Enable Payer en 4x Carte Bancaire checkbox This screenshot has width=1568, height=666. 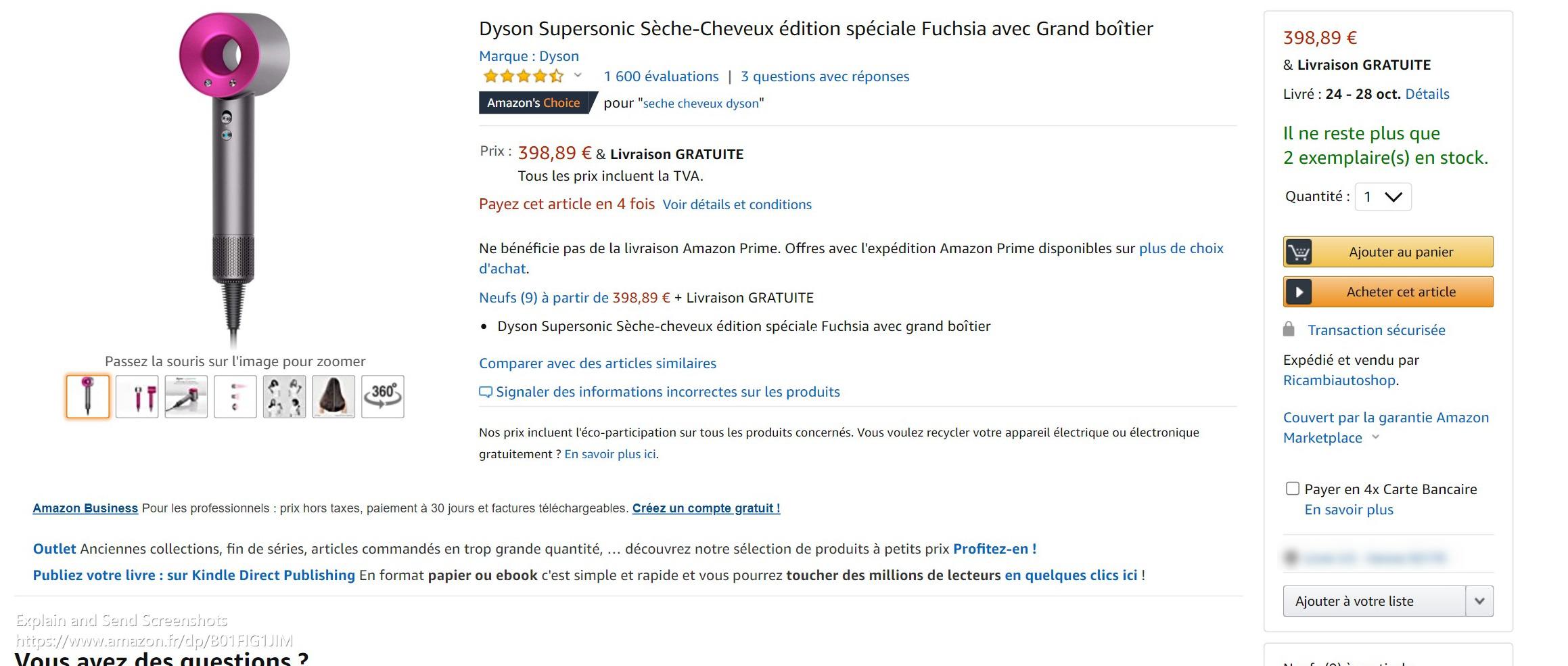click(x=1292, y=489)
